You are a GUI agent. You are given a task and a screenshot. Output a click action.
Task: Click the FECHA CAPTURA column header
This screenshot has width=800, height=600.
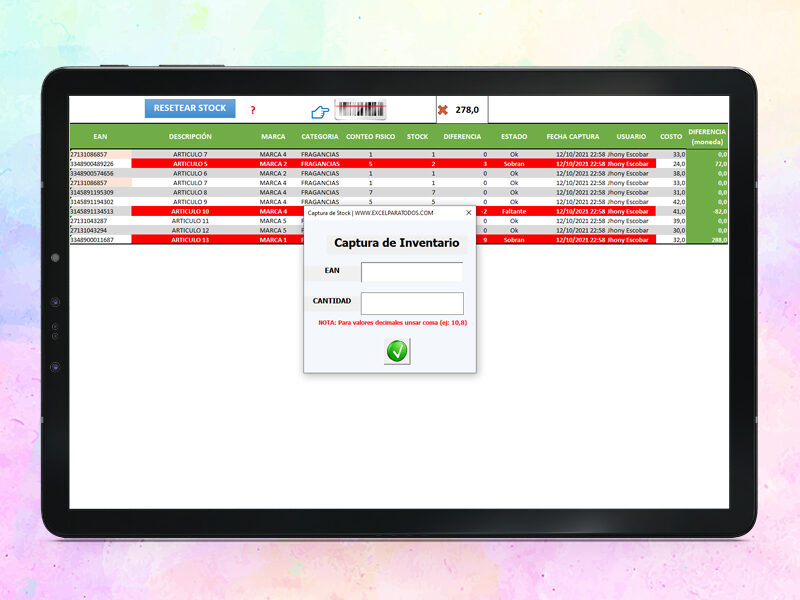(x=573, y=137)
